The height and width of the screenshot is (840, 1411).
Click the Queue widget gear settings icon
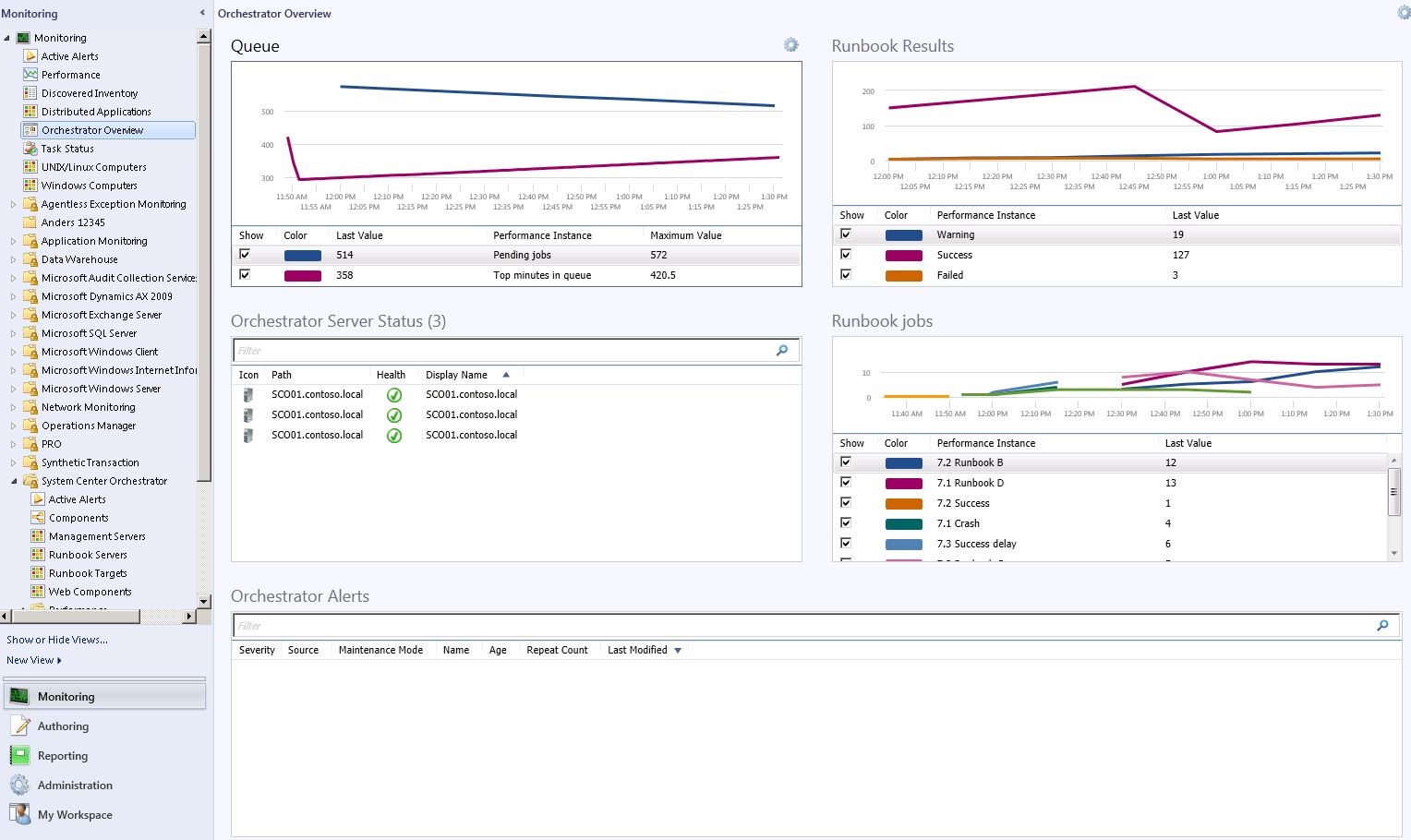pos(790,45)
